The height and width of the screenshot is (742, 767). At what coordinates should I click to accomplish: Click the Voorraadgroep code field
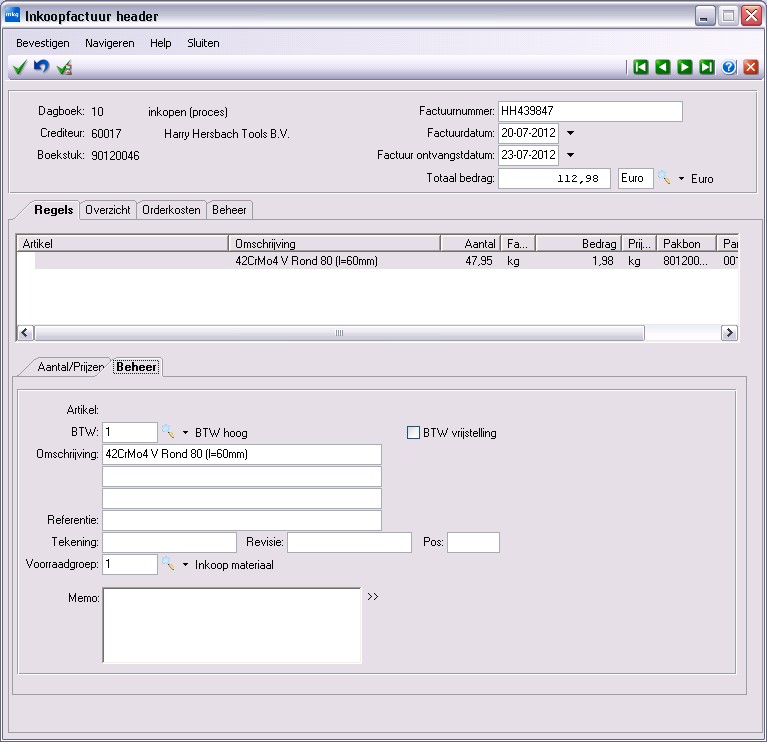click(130, 564)
